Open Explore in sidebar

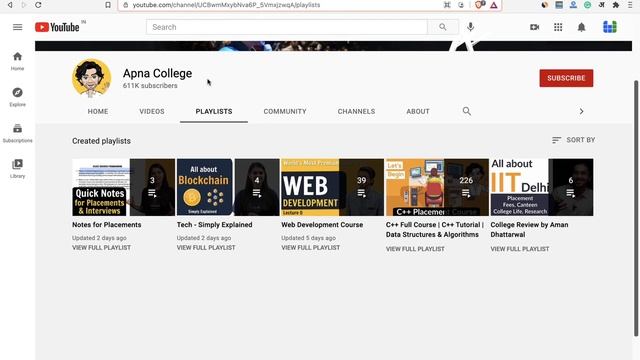tap(18, 97)
